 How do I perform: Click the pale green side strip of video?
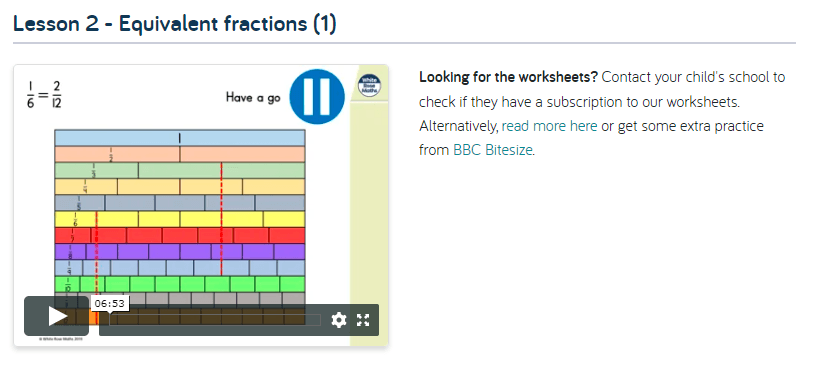tap(369, 221)
